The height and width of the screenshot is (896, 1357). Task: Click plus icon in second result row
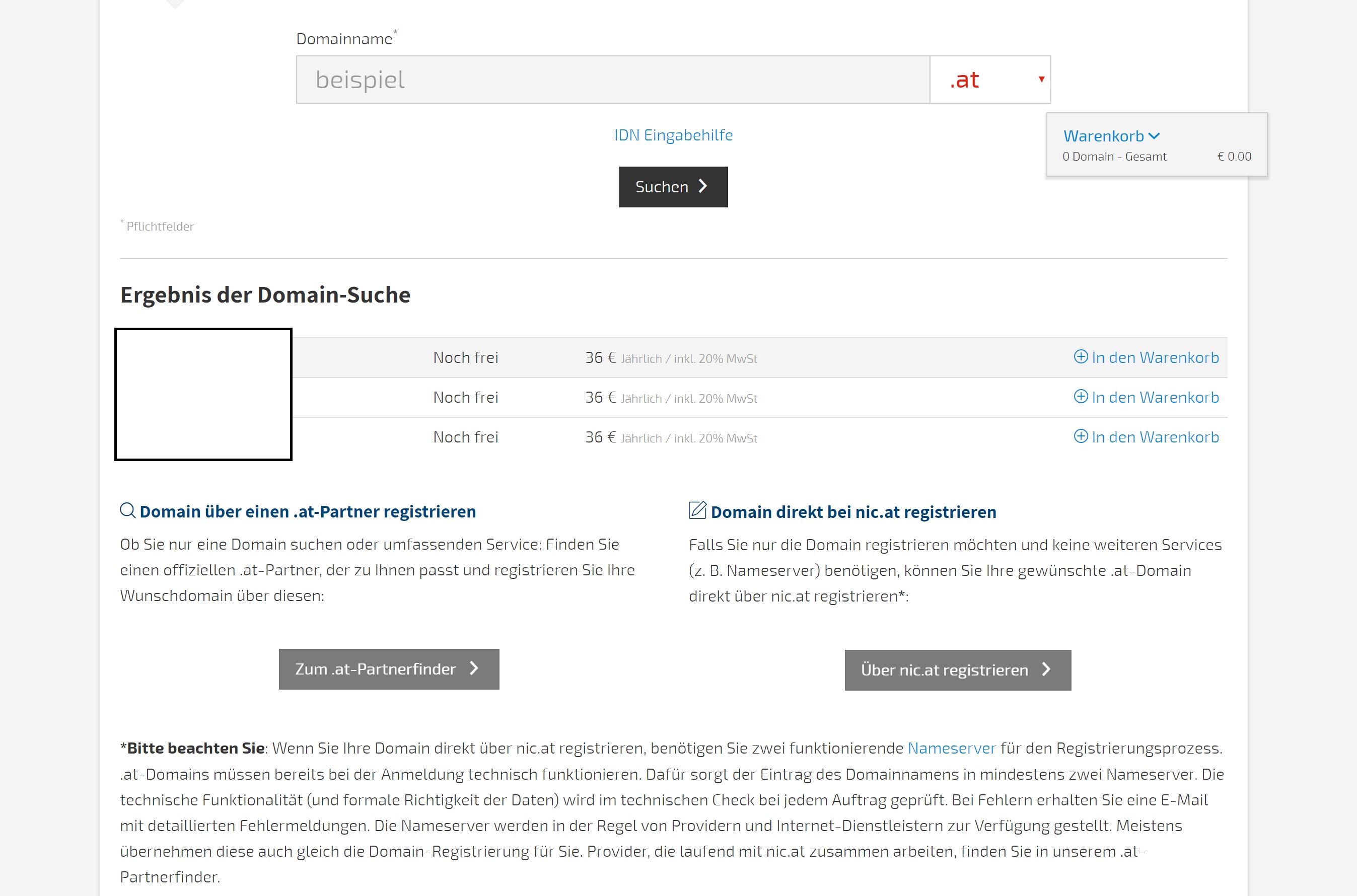click(1081, 397)
